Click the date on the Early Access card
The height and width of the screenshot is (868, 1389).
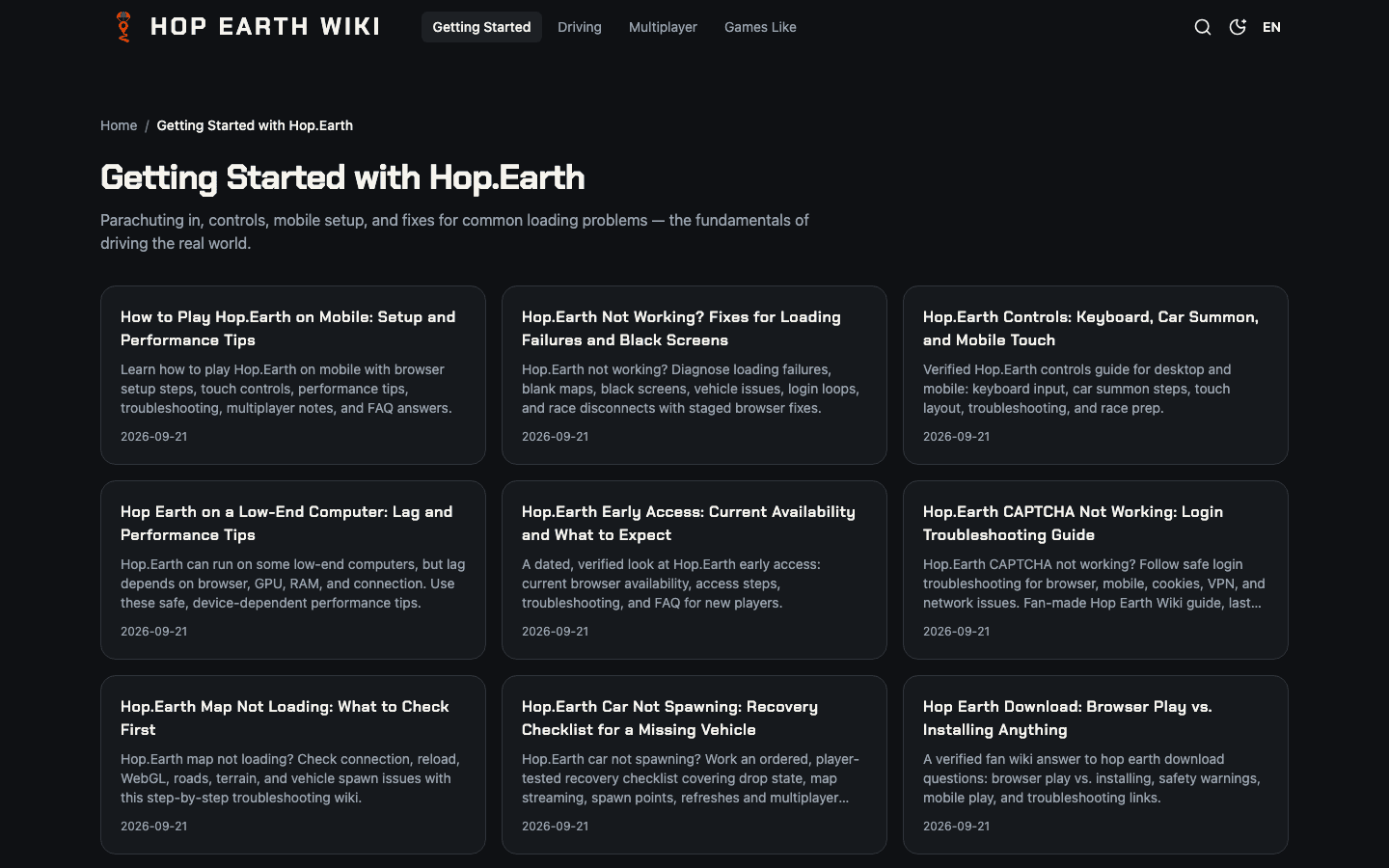[556, 632]
